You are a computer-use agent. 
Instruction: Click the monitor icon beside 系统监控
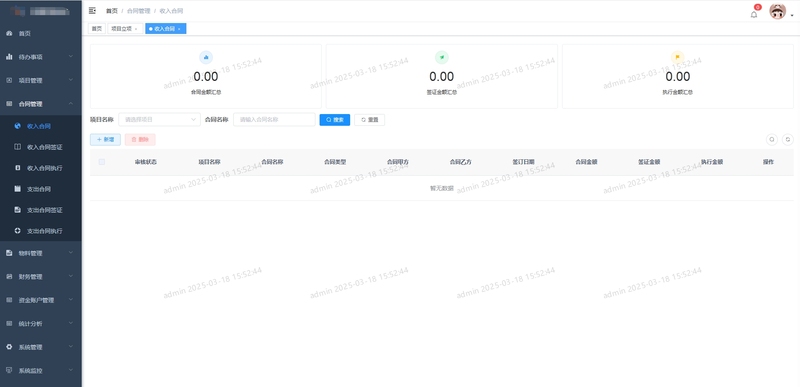point(9,370)
